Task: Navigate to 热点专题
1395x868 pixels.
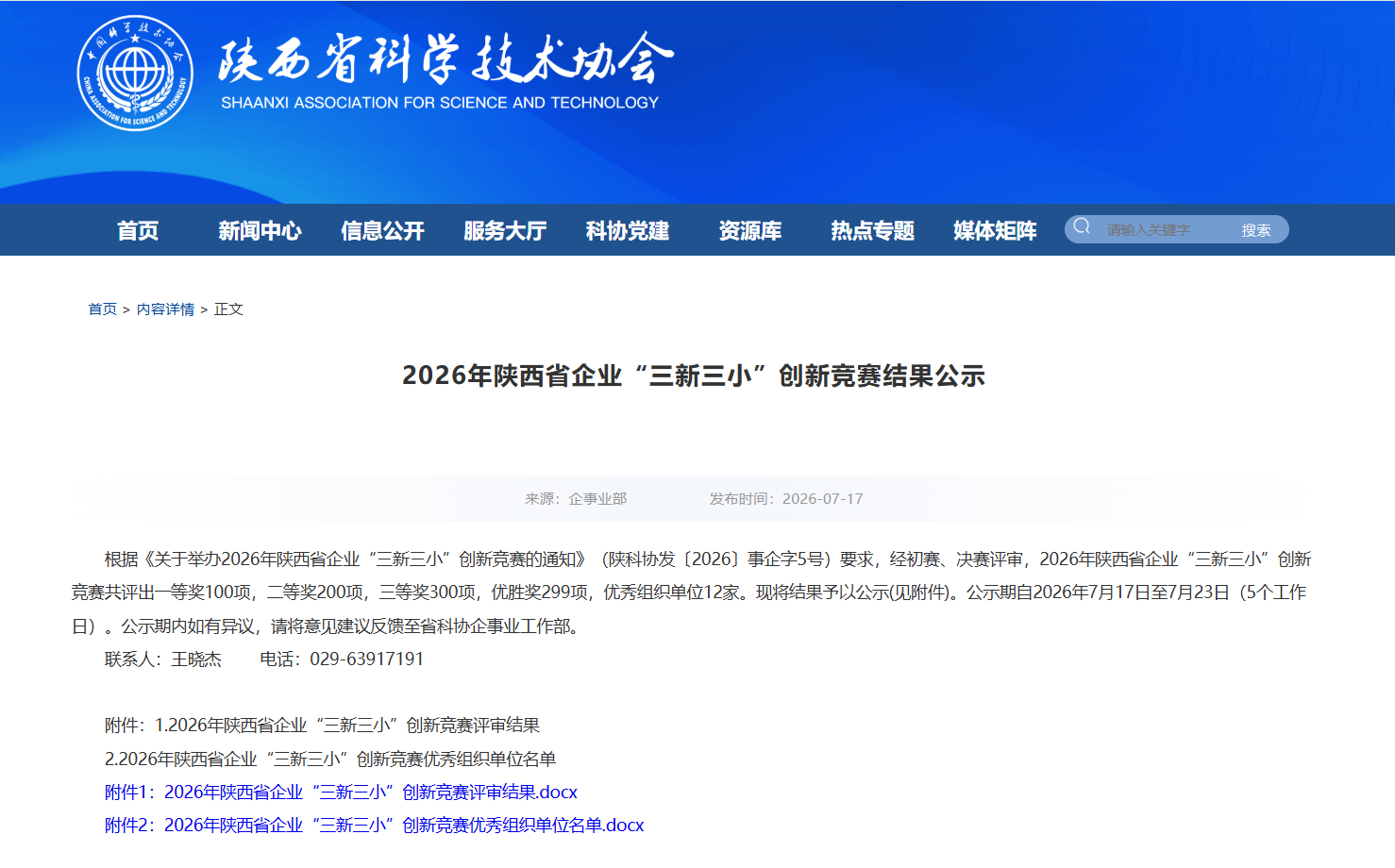Action: [873, 230]
